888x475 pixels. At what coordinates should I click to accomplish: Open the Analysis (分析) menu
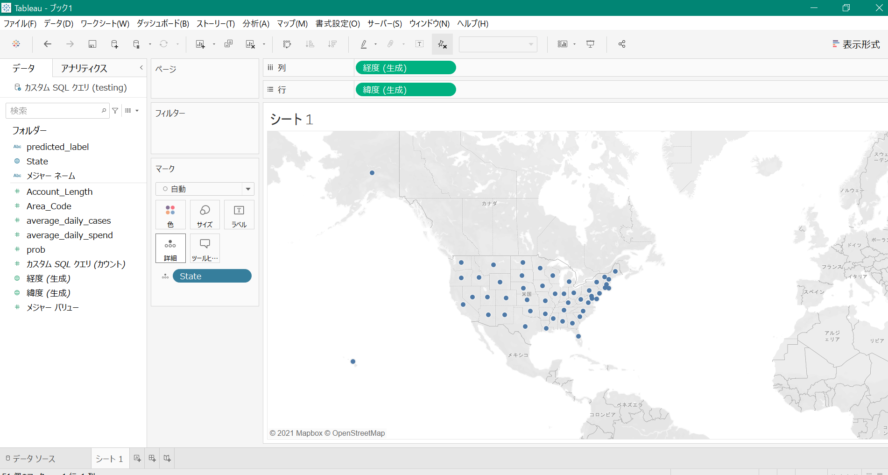tap(256, 24)
